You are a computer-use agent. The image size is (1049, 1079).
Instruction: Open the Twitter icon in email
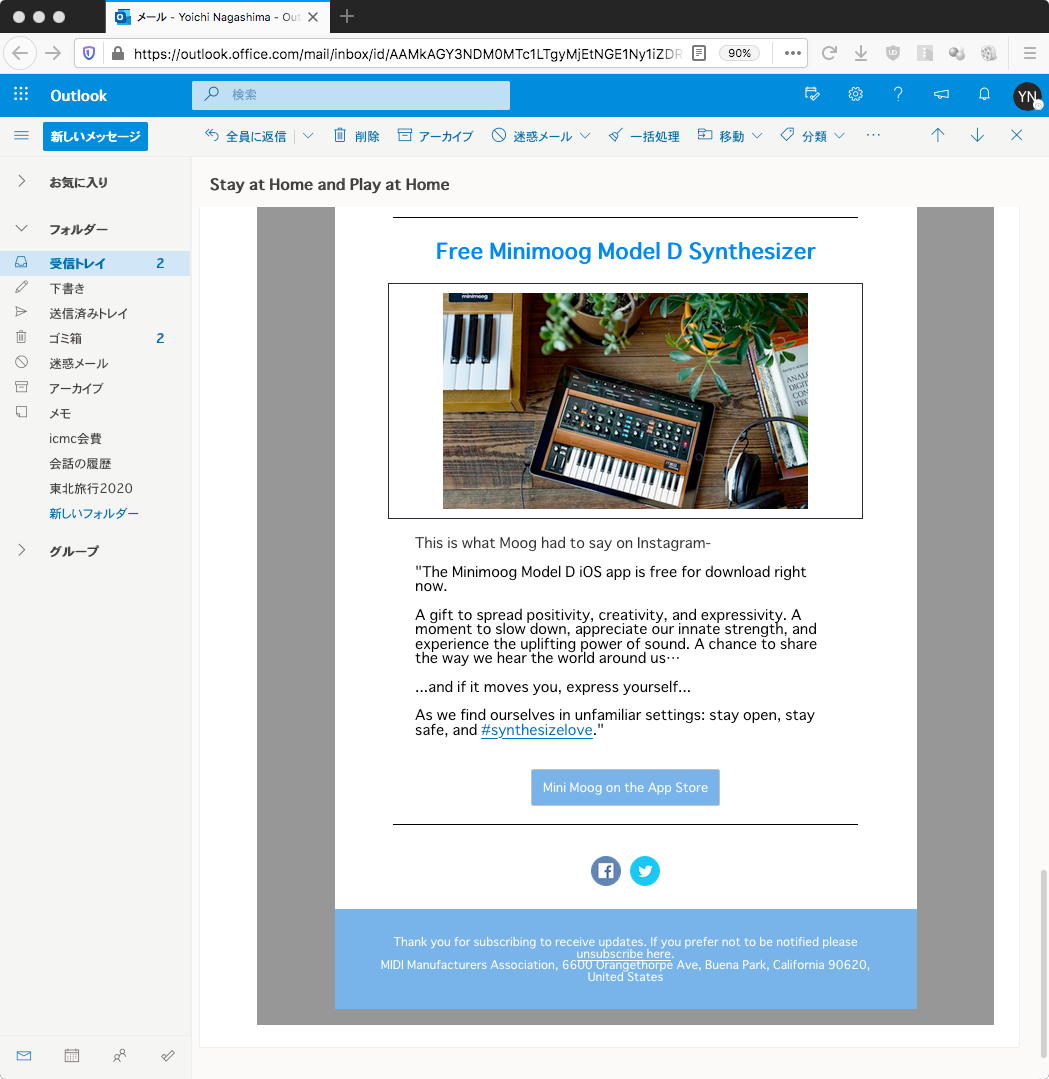[x=645, y=871]
